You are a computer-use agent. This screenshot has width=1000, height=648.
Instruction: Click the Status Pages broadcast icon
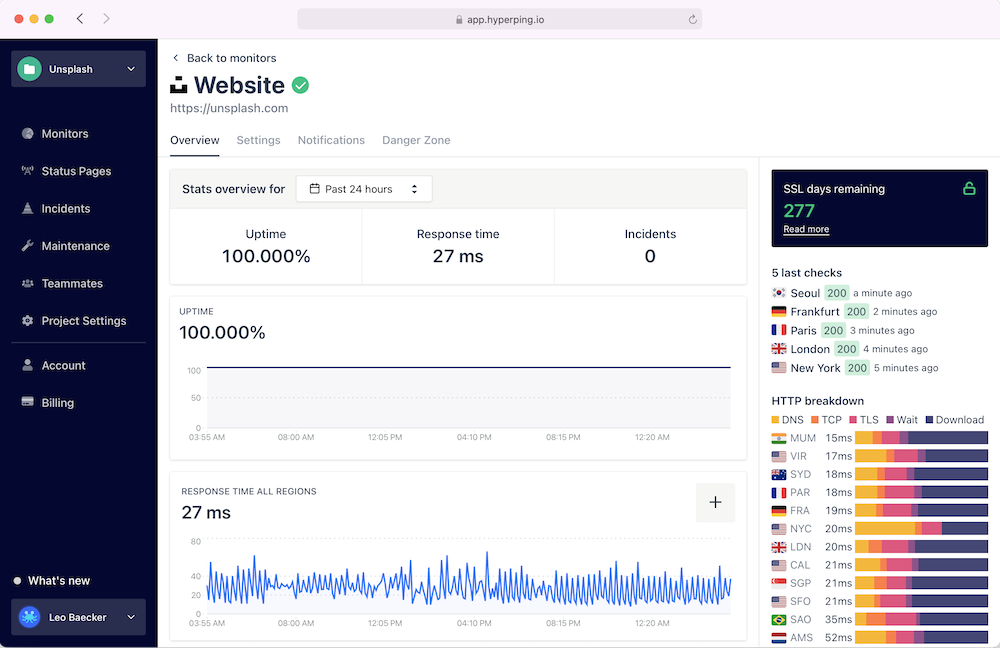(x=28, y=171)
